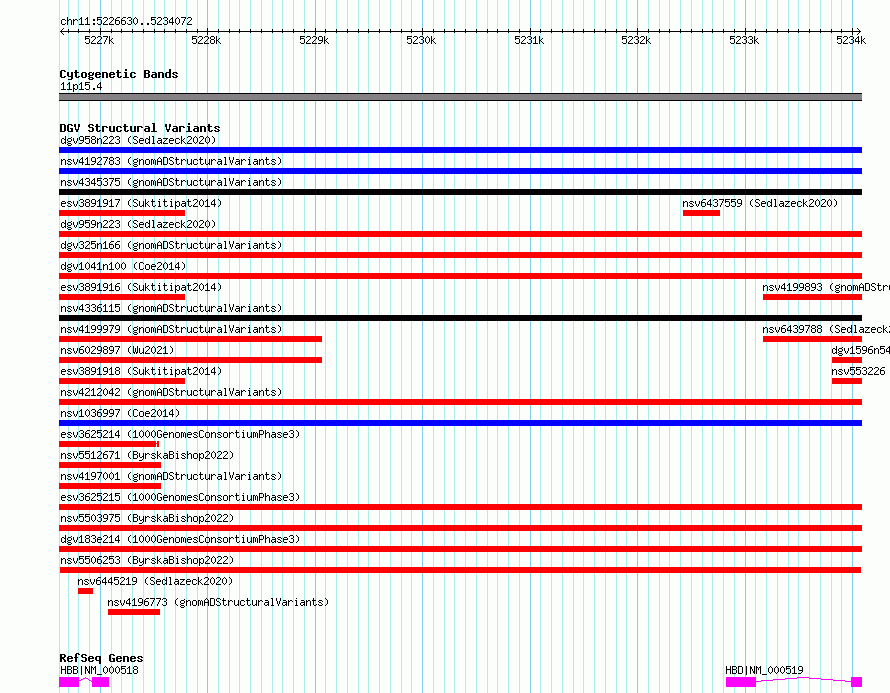Click the blue bar under dgv958n223
Image resolution: width=890 pixels, height=693 pixels.
[x=460, y=150]
